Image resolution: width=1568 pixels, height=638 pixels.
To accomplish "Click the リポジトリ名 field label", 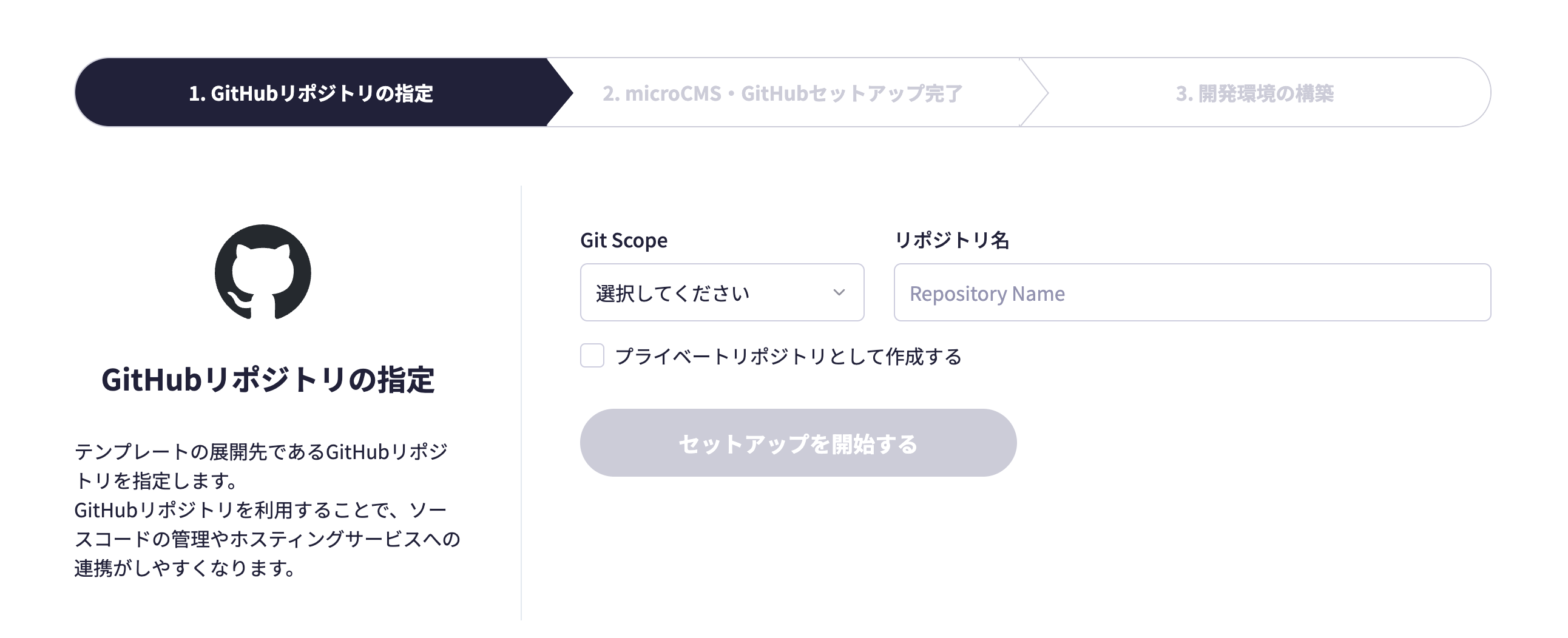I will pos(951,240).
